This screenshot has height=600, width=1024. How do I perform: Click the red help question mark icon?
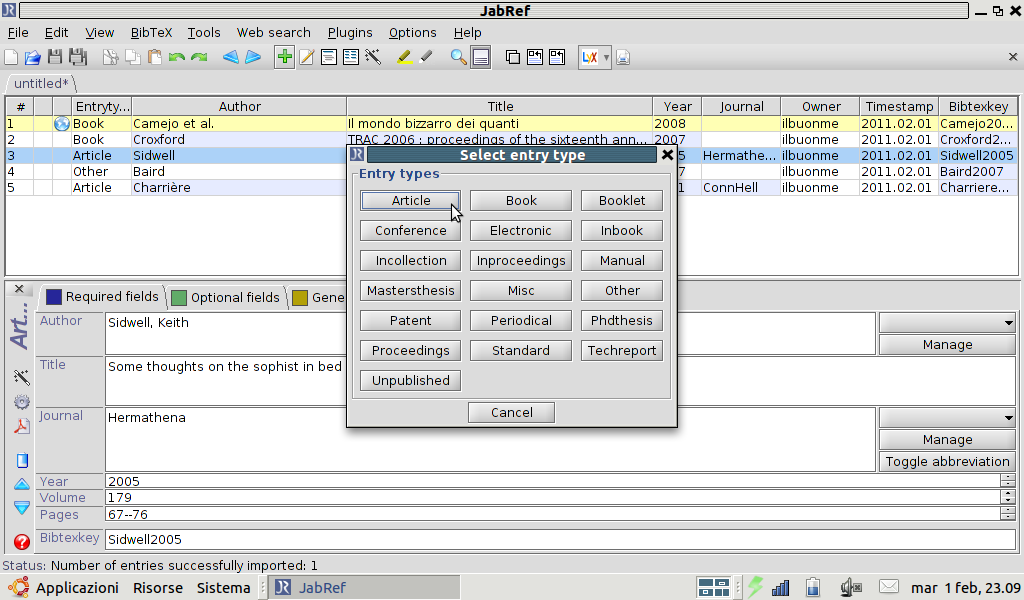tap(22, 542)
